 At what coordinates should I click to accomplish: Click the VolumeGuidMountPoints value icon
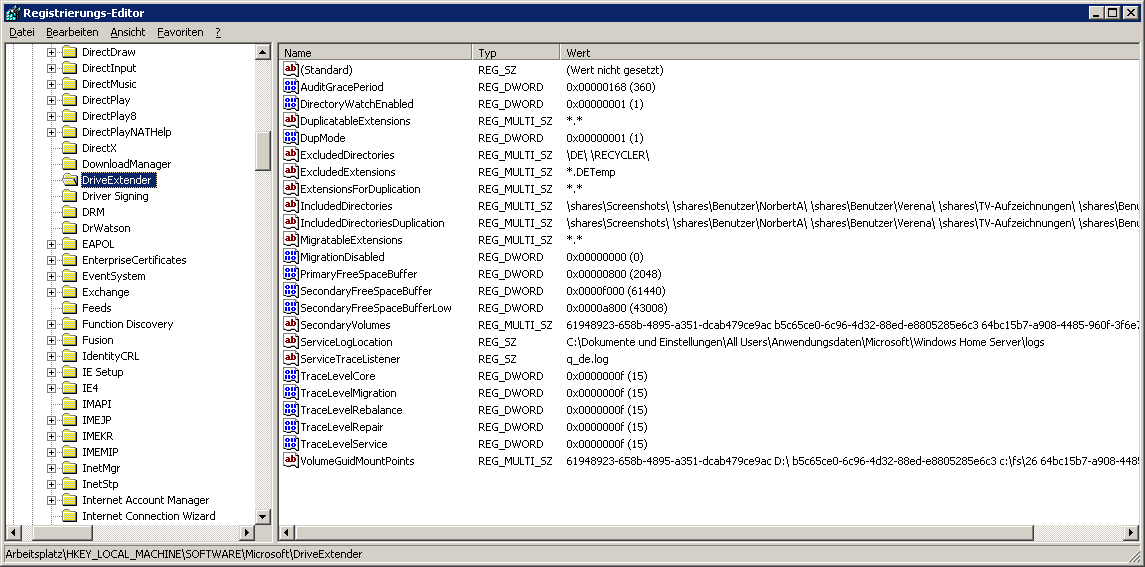pyautogui.click(x=291, y=461)
